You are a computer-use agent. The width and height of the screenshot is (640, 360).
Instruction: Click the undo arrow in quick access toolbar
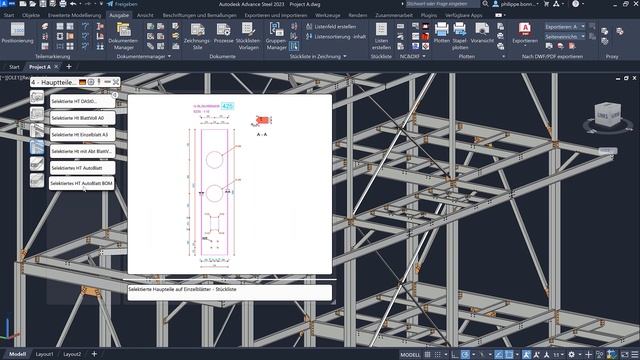[x=73, y=4]
